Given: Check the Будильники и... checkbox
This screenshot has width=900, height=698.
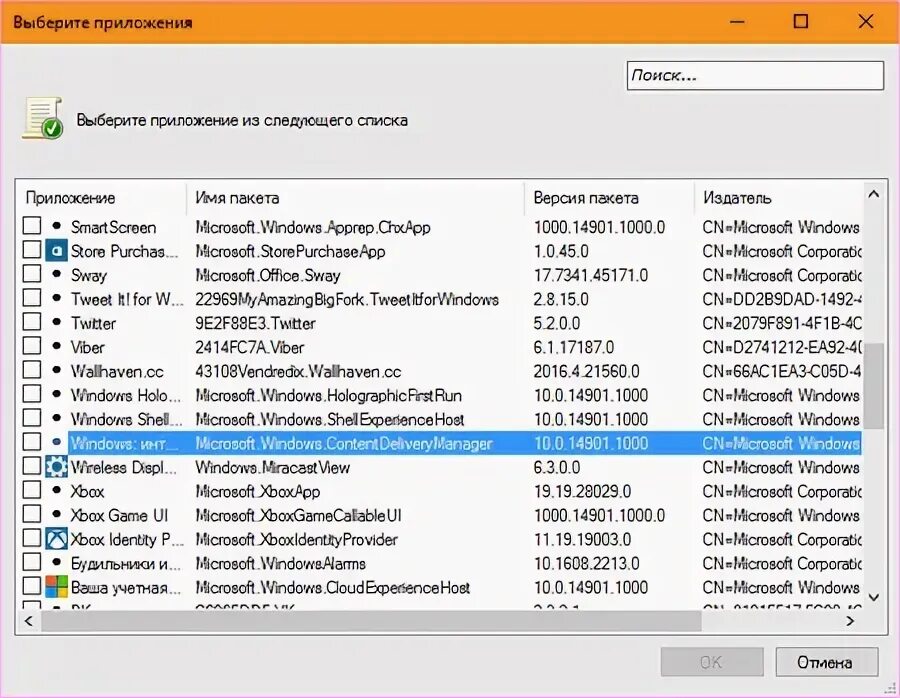Looking at the screenshot, I should coord(32,563).
